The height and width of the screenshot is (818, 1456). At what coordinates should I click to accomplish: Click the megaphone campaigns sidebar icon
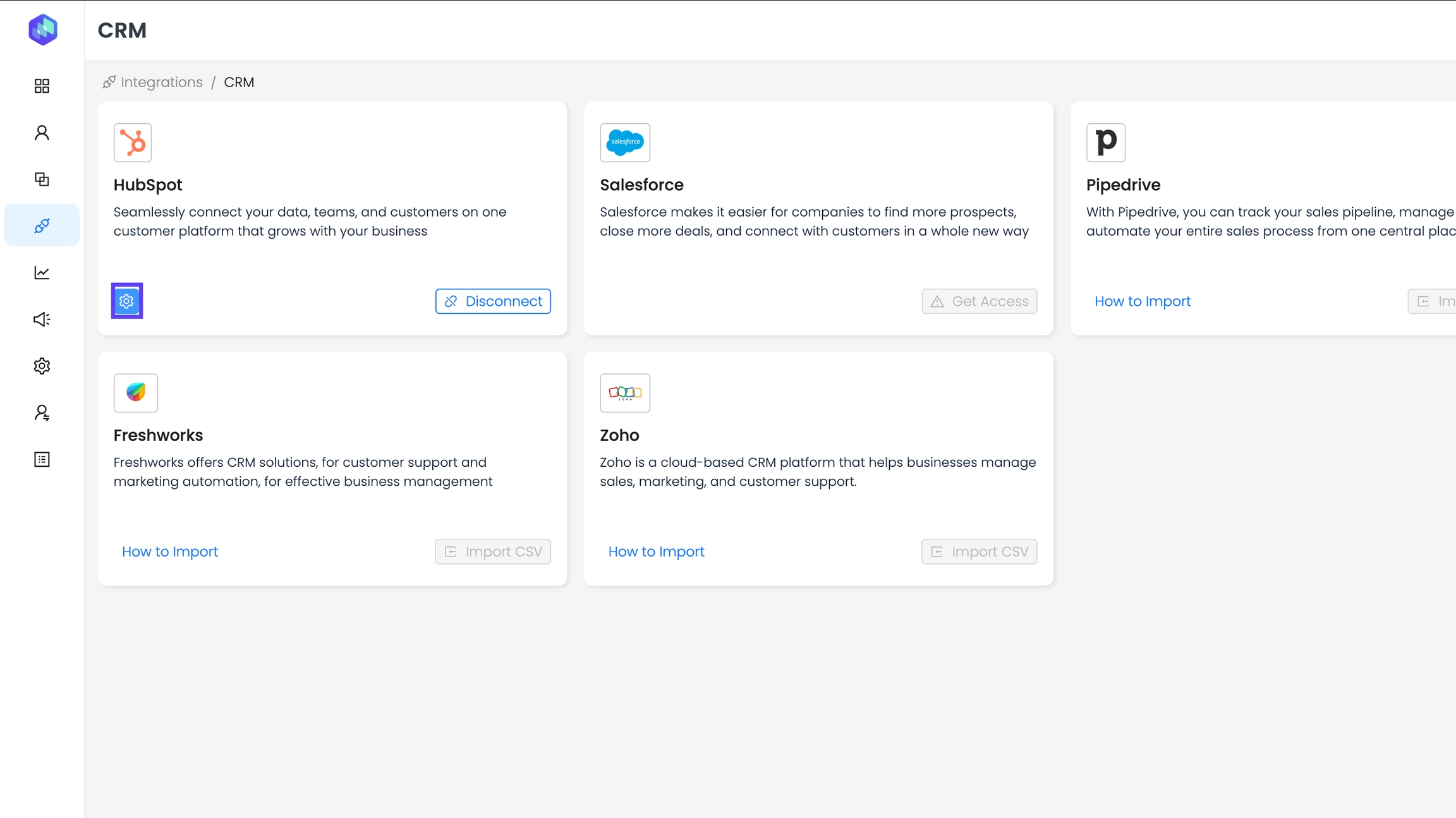(42, 319)
